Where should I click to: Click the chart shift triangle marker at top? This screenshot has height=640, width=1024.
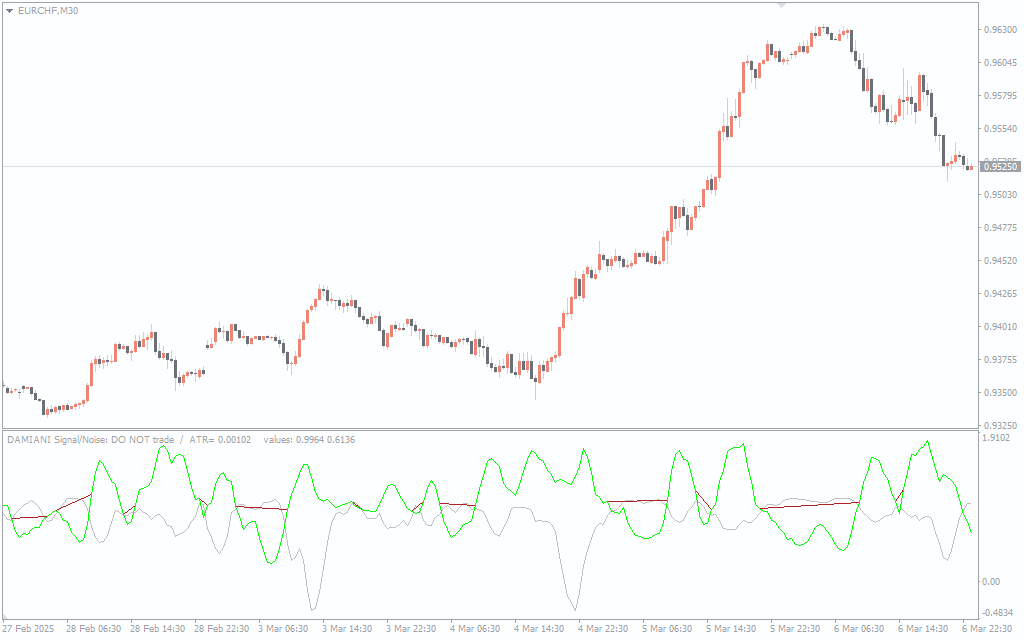(x=781, y=5)
